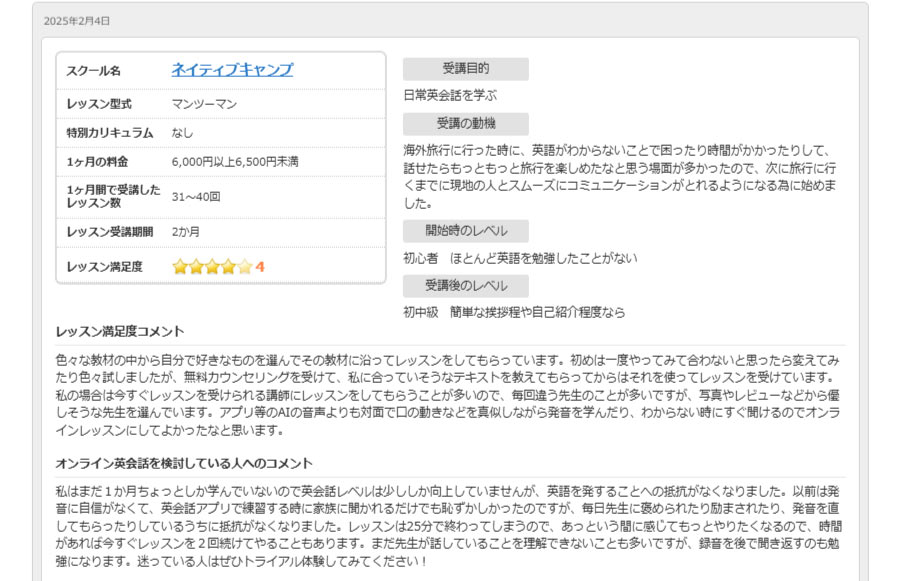
Task: Click the 31〜40回 lesson count value
Action: (x=196, y=197)
